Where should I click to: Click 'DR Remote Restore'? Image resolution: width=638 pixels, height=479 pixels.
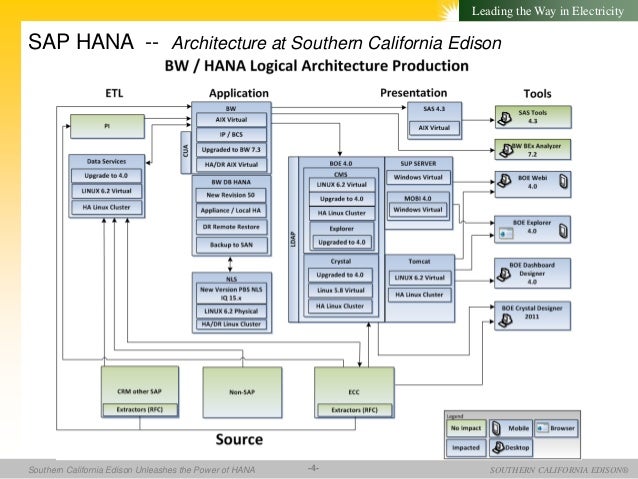(x=231, y=227)
